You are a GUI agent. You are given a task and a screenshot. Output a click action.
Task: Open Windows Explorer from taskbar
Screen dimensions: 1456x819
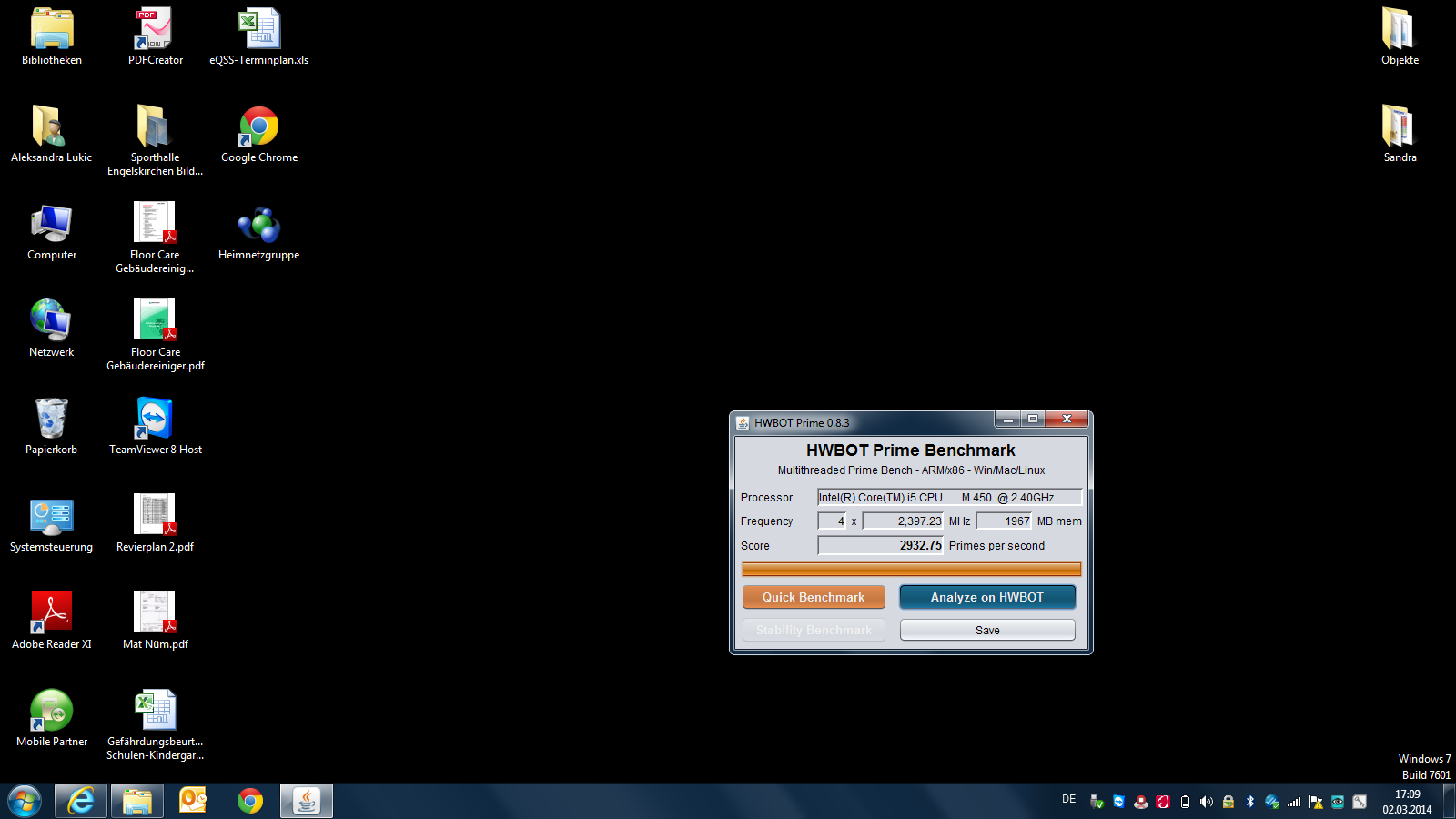(x=137, y=801)
